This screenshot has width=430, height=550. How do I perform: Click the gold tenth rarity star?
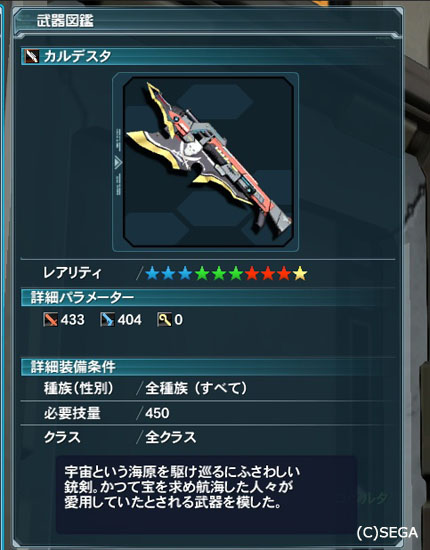click(x=300, y=273)
